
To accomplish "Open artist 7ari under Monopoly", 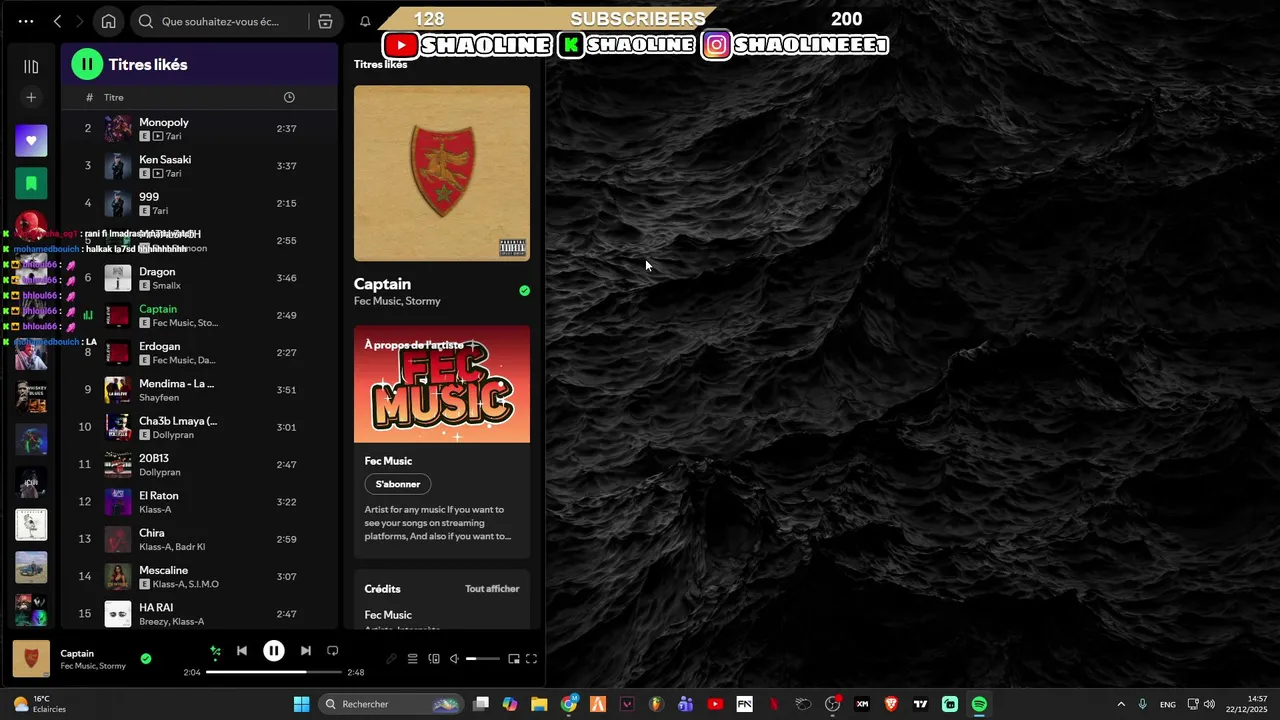I will [x=174, y=136].
